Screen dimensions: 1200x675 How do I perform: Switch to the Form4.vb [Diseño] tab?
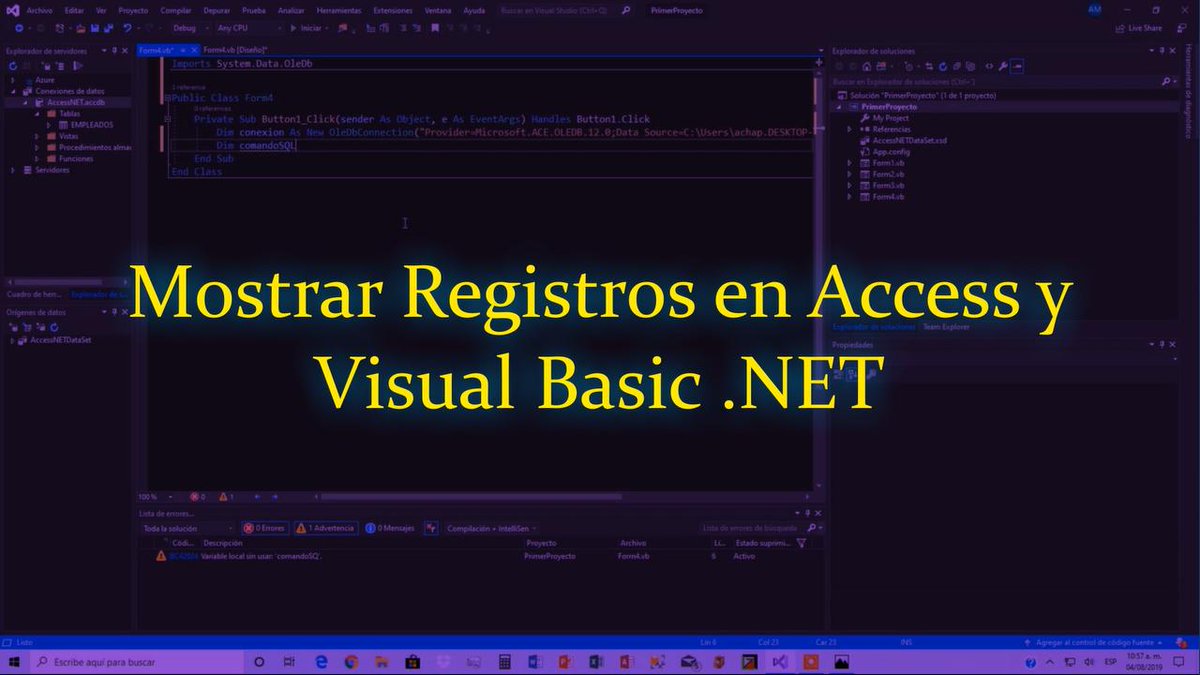[x=235, y=49]
